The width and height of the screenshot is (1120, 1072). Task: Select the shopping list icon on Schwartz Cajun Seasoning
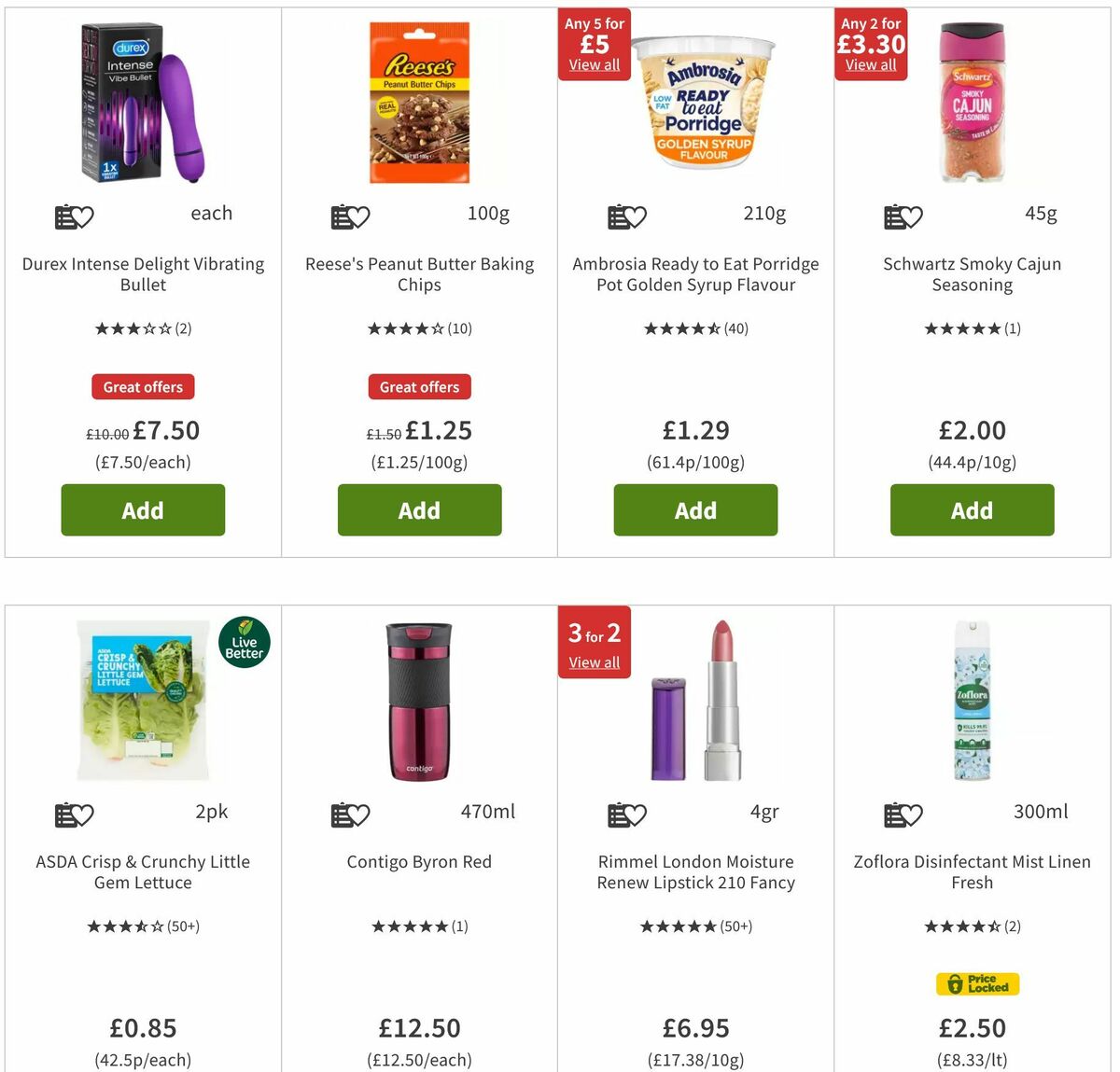point(903,216)
